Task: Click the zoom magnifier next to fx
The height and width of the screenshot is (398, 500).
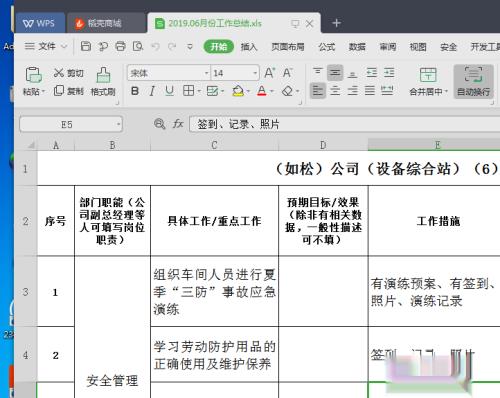Action: click(160, 124)
